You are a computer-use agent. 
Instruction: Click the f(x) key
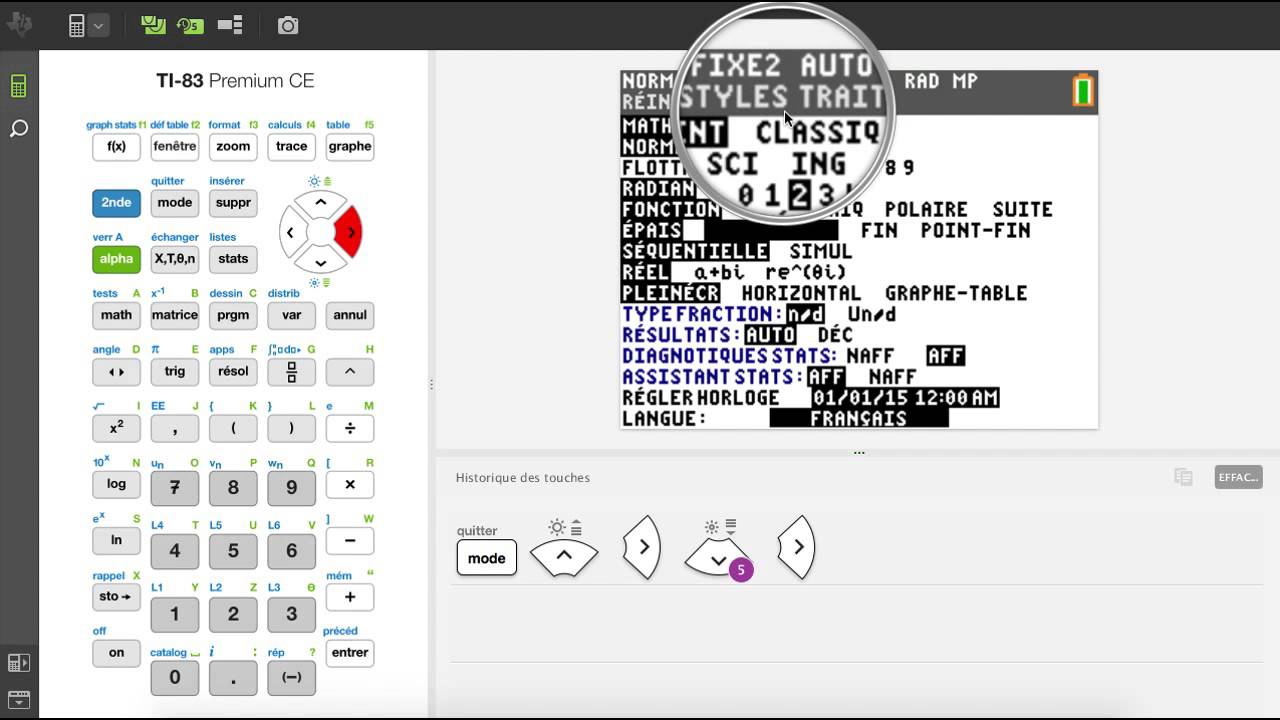click(x=116, y=147)
